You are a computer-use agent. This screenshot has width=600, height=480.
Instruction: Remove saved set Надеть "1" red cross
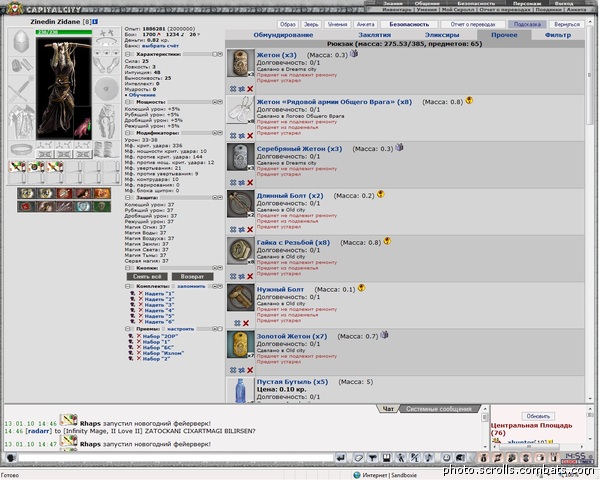[x=140, y=294]
